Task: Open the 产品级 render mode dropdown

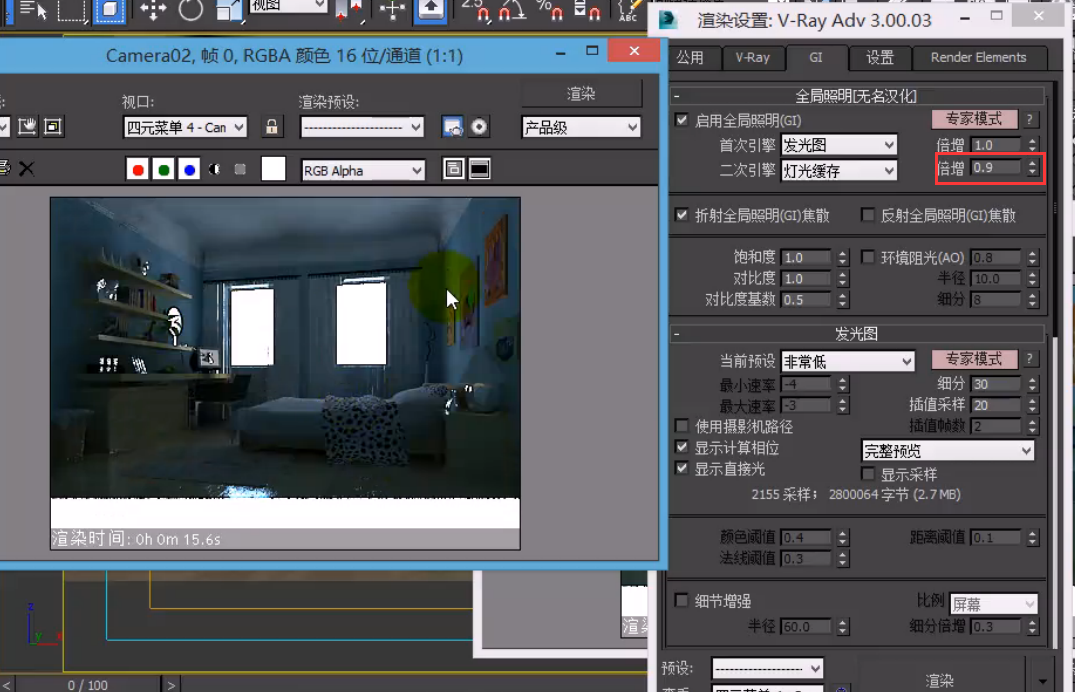Action: 581,127
